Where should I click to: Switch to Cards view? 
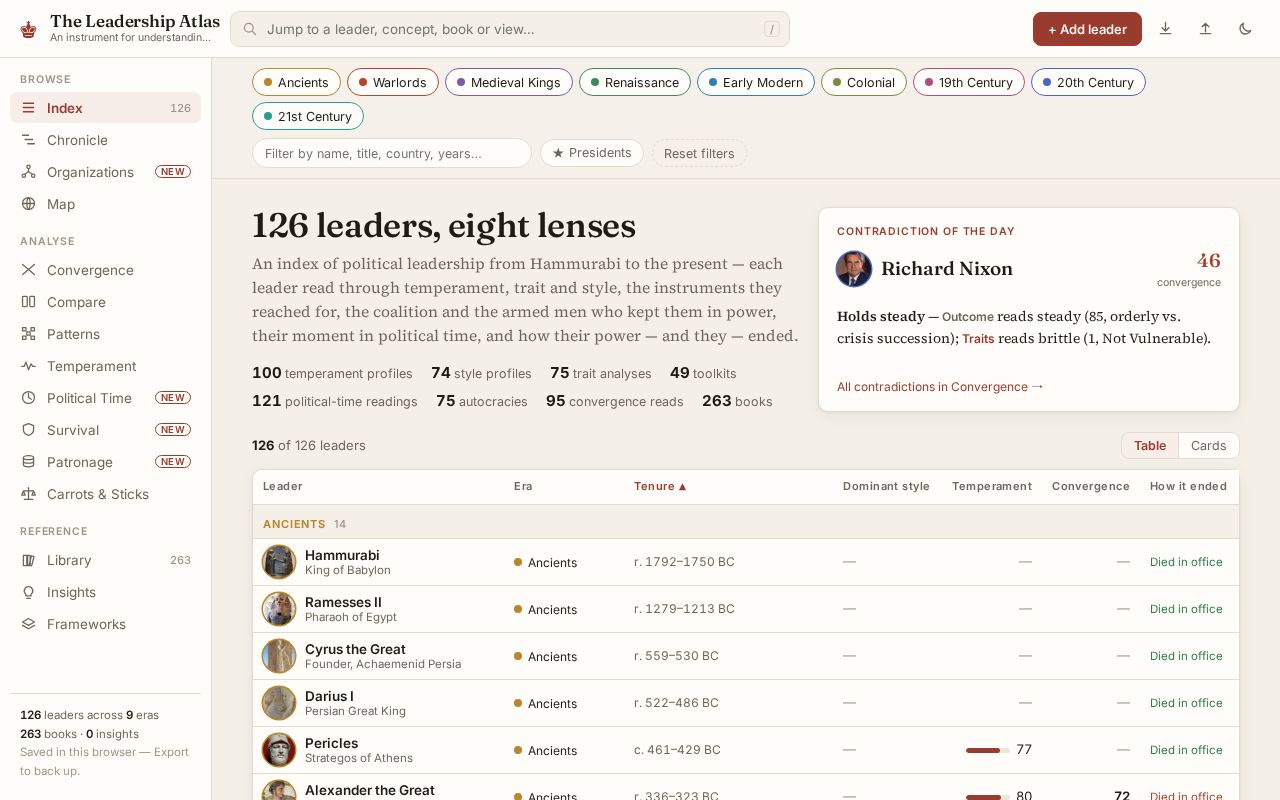pos(1208,446)
